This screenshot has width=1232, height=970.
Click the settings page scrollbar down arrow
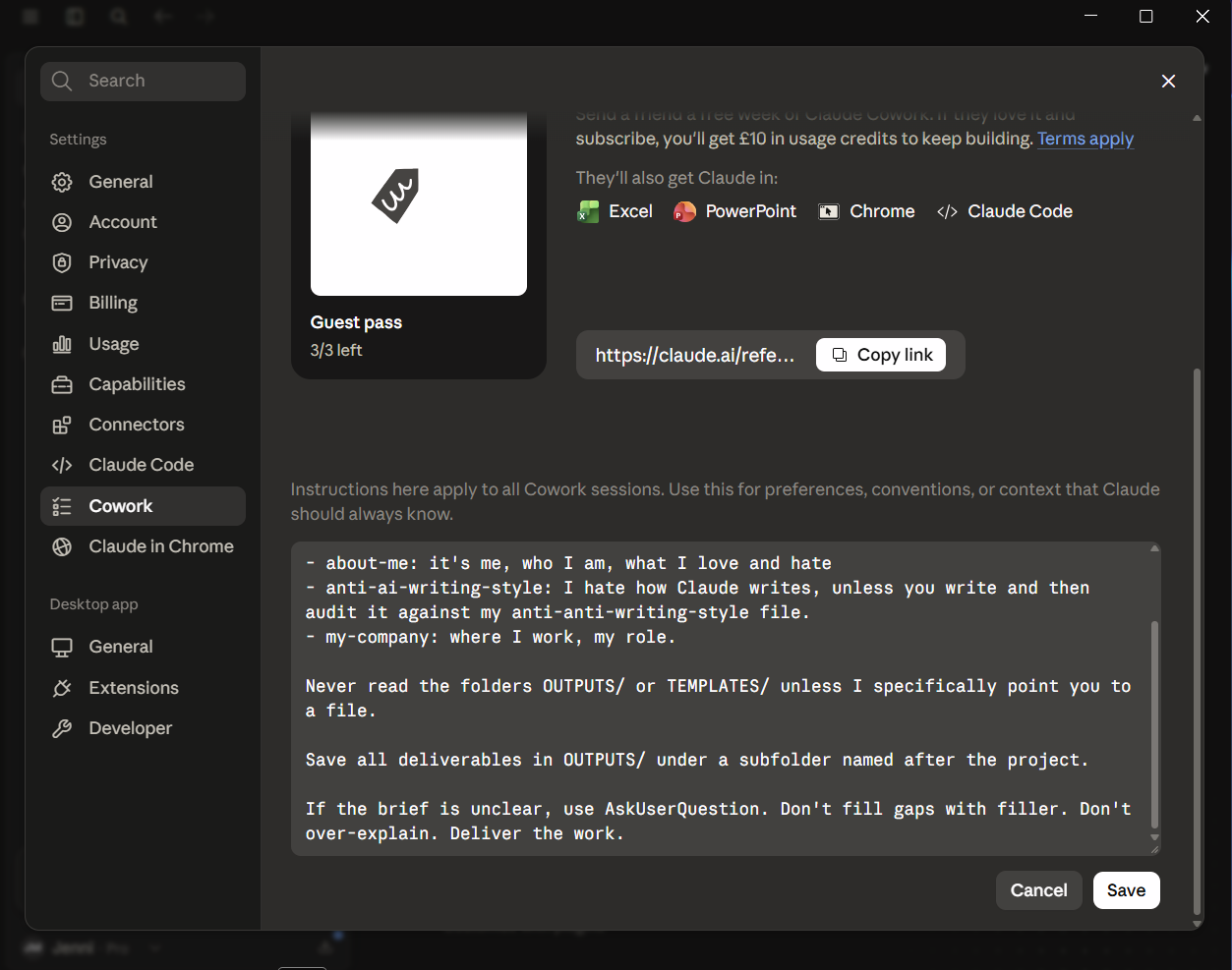click(1197, 924)
